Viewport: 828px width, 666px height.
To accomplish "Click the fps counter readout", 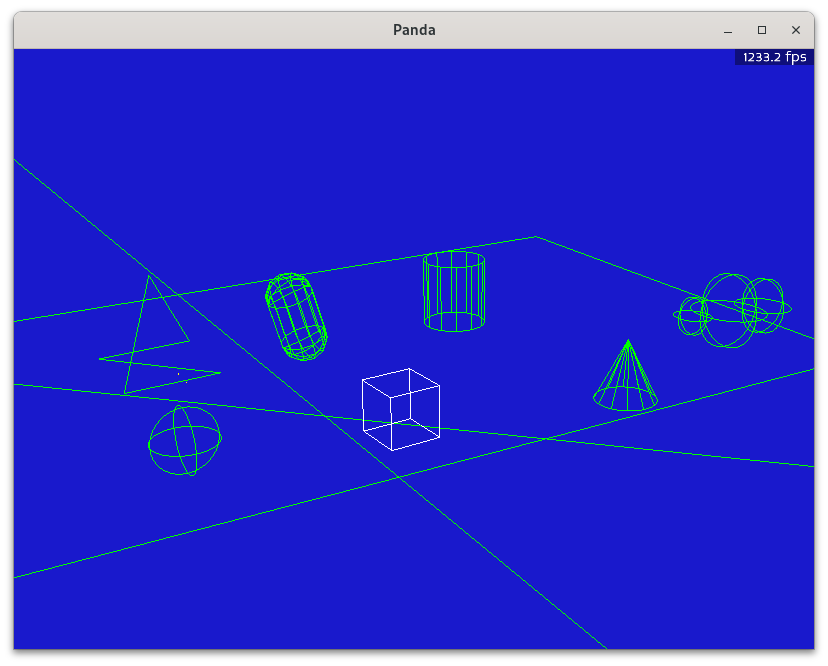I will pos(774,57).
